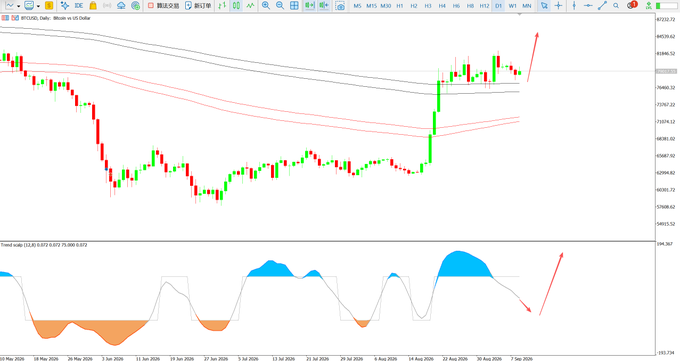The width and height of the screenshot is (680, 361).
Task: Open the search magnifier
Action: point(616,6)
